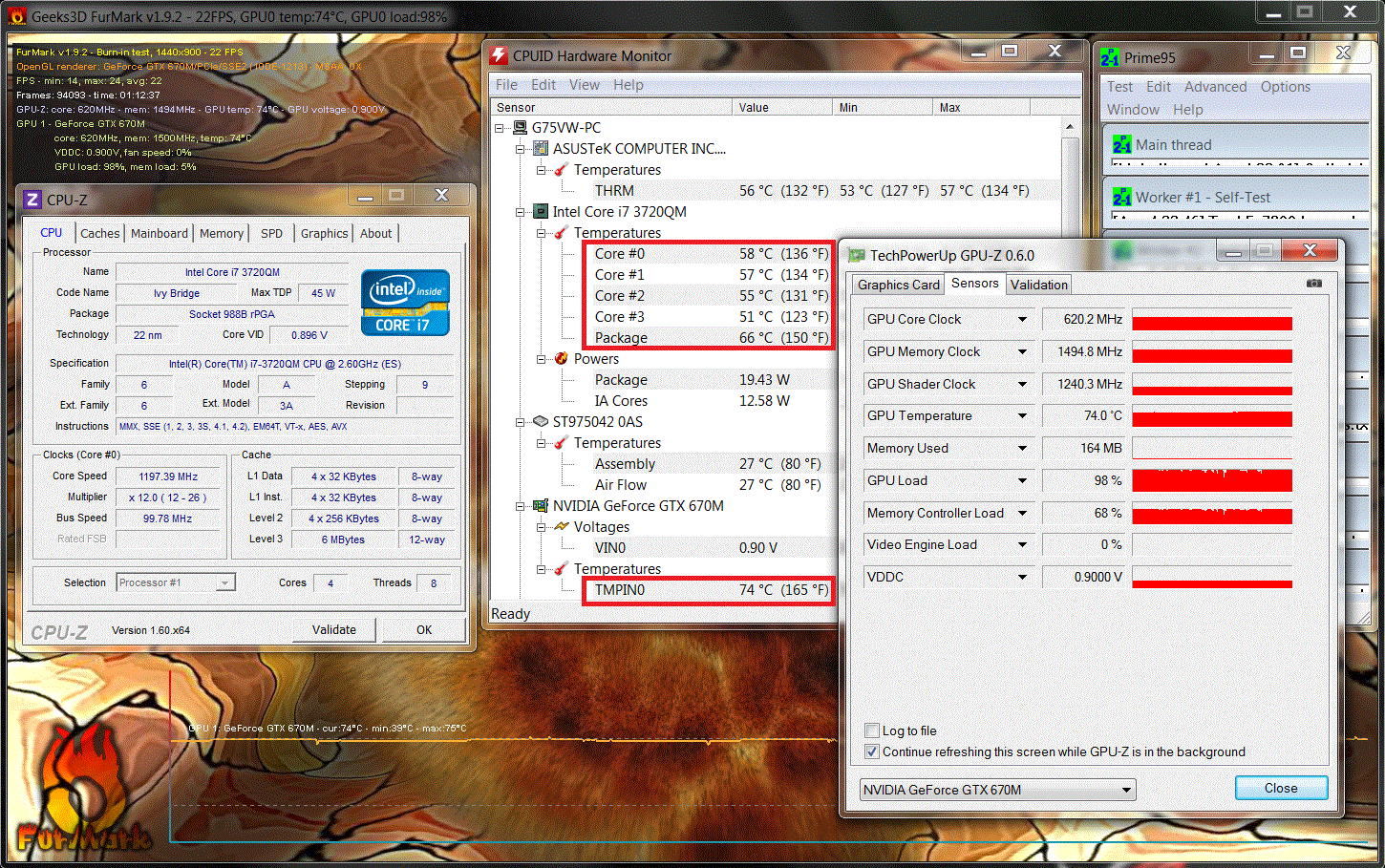Screen dimensions: 1385x868
Task: Switch to the Caches tab in CPU-Z
Action: [100, 233]
